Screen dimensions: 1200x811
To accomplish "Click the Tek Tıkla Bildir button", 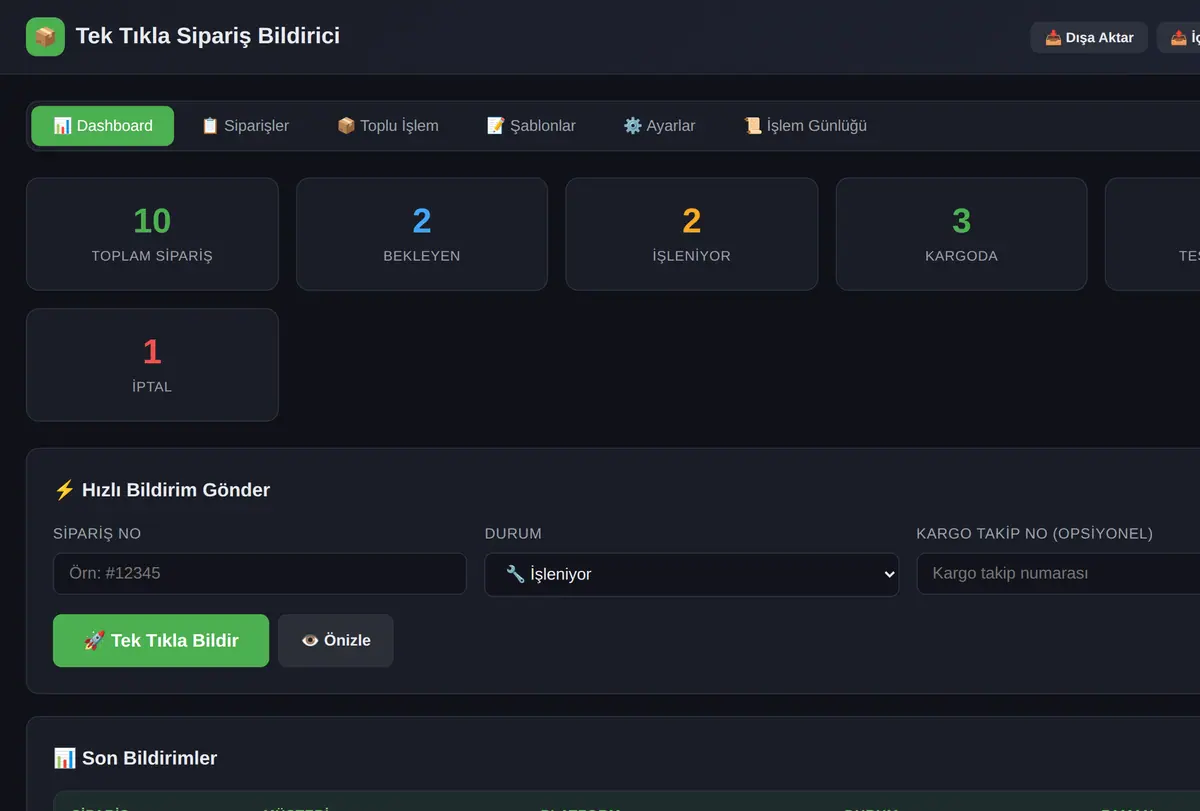I will click(161, 640).
